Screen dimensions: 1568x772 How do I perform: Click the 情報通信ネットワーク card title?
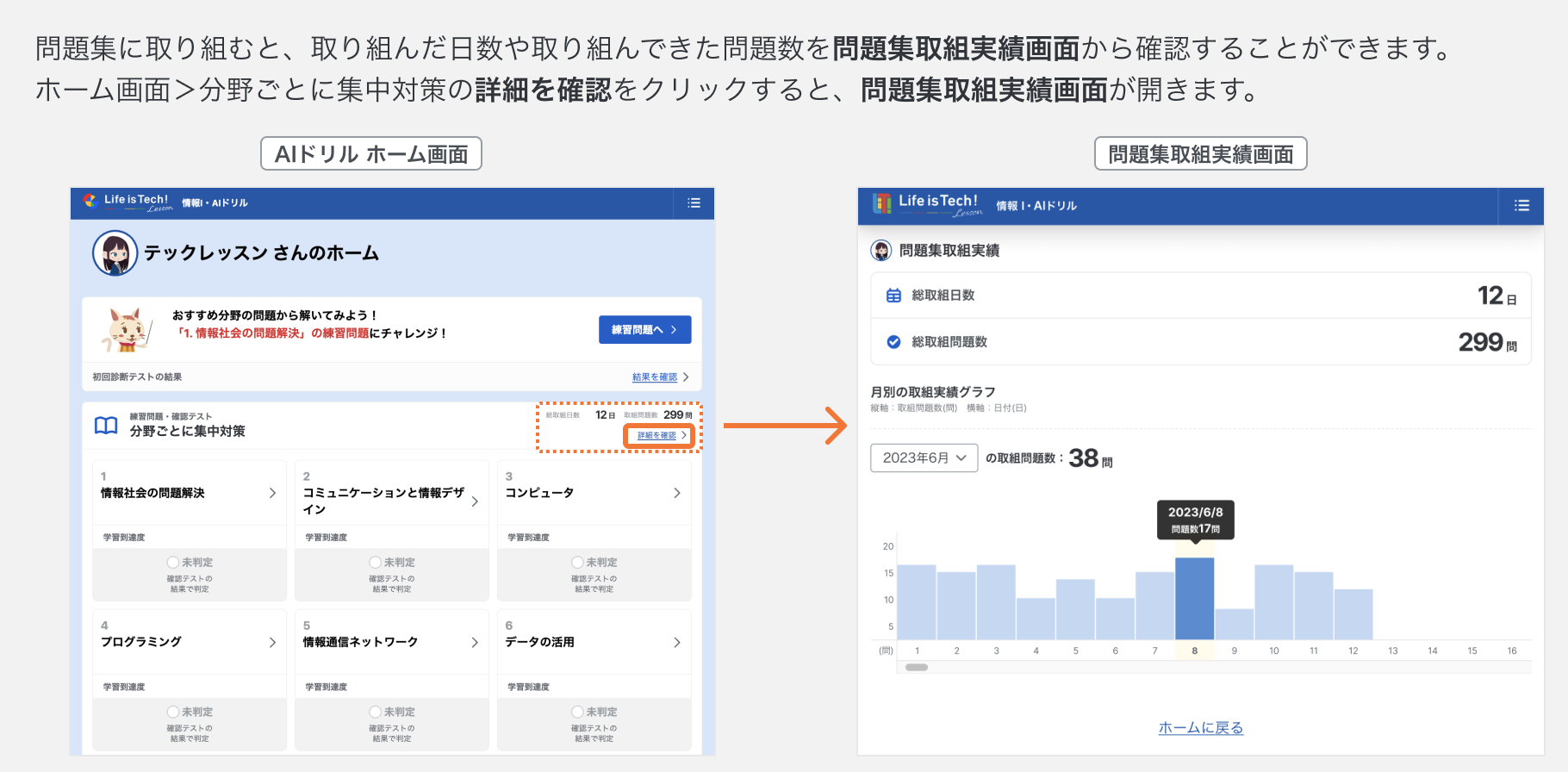[360, 642]
